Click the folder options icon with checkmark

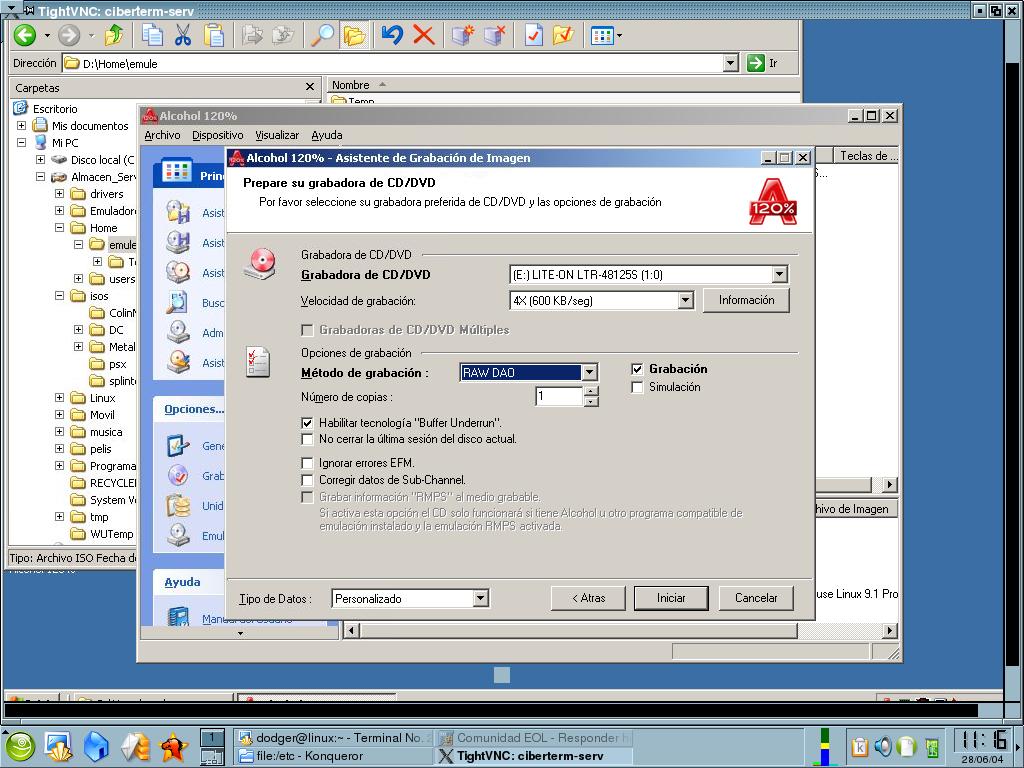coord(563,35)
